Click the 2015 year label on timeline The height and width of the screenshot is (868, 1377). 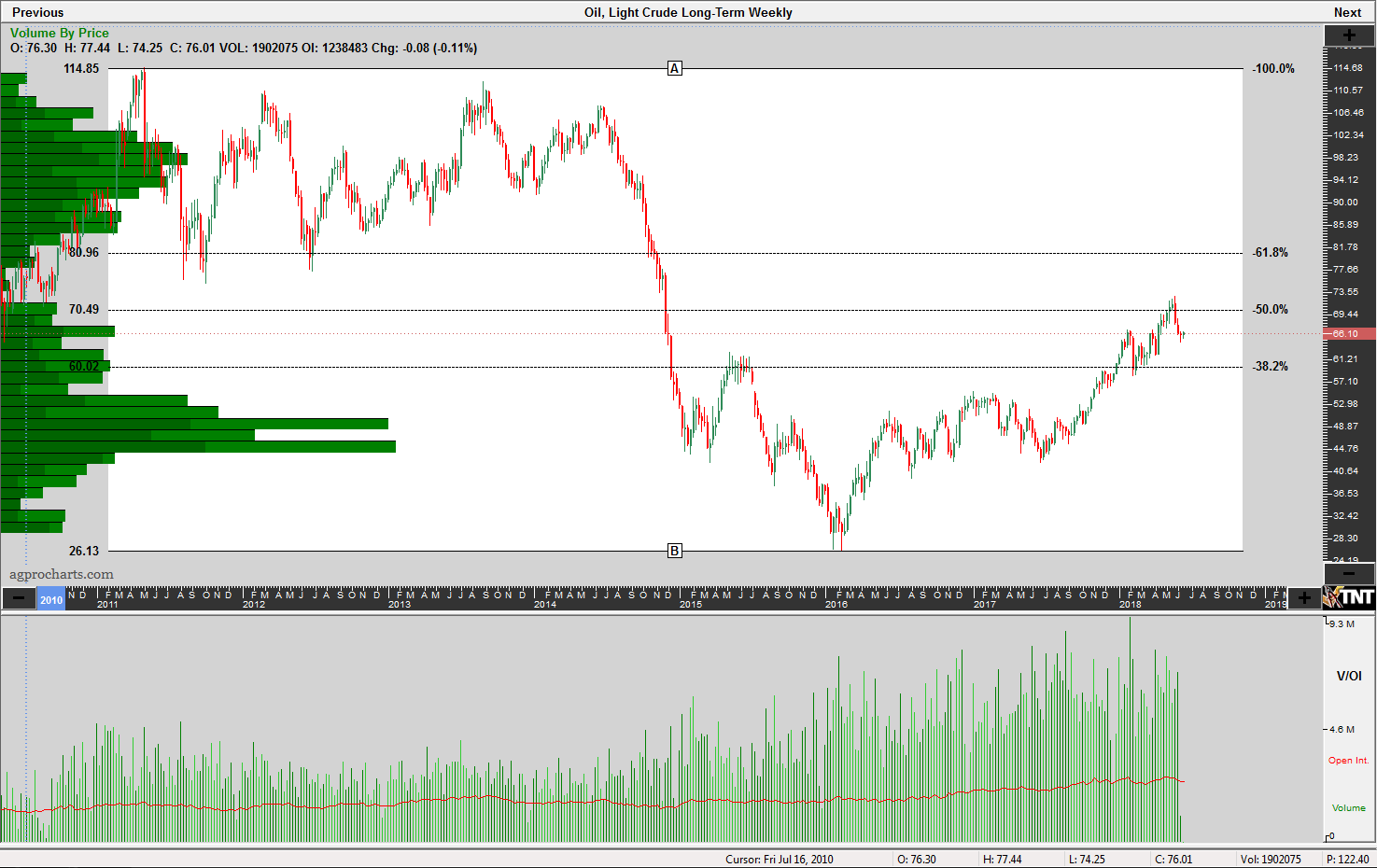(691, 604)
